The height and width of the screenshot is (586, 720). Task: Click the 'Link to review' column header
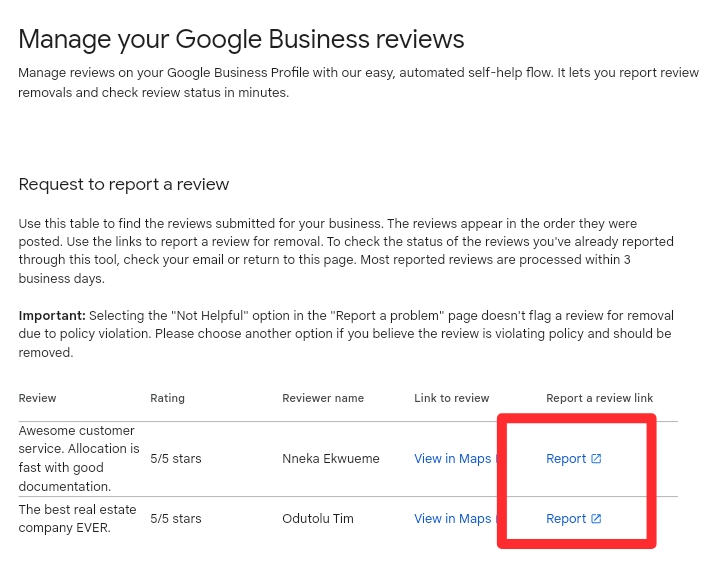(x=451, y=398)
